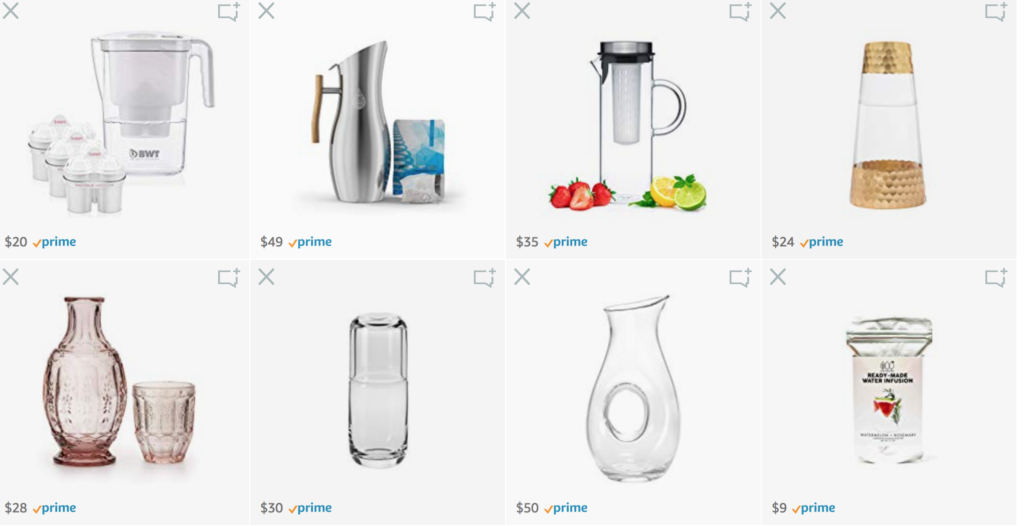The width and height of the screenshot is (1024, 526).
Task: Add comment to glass decanter with hole
Action: click(741, 278)
